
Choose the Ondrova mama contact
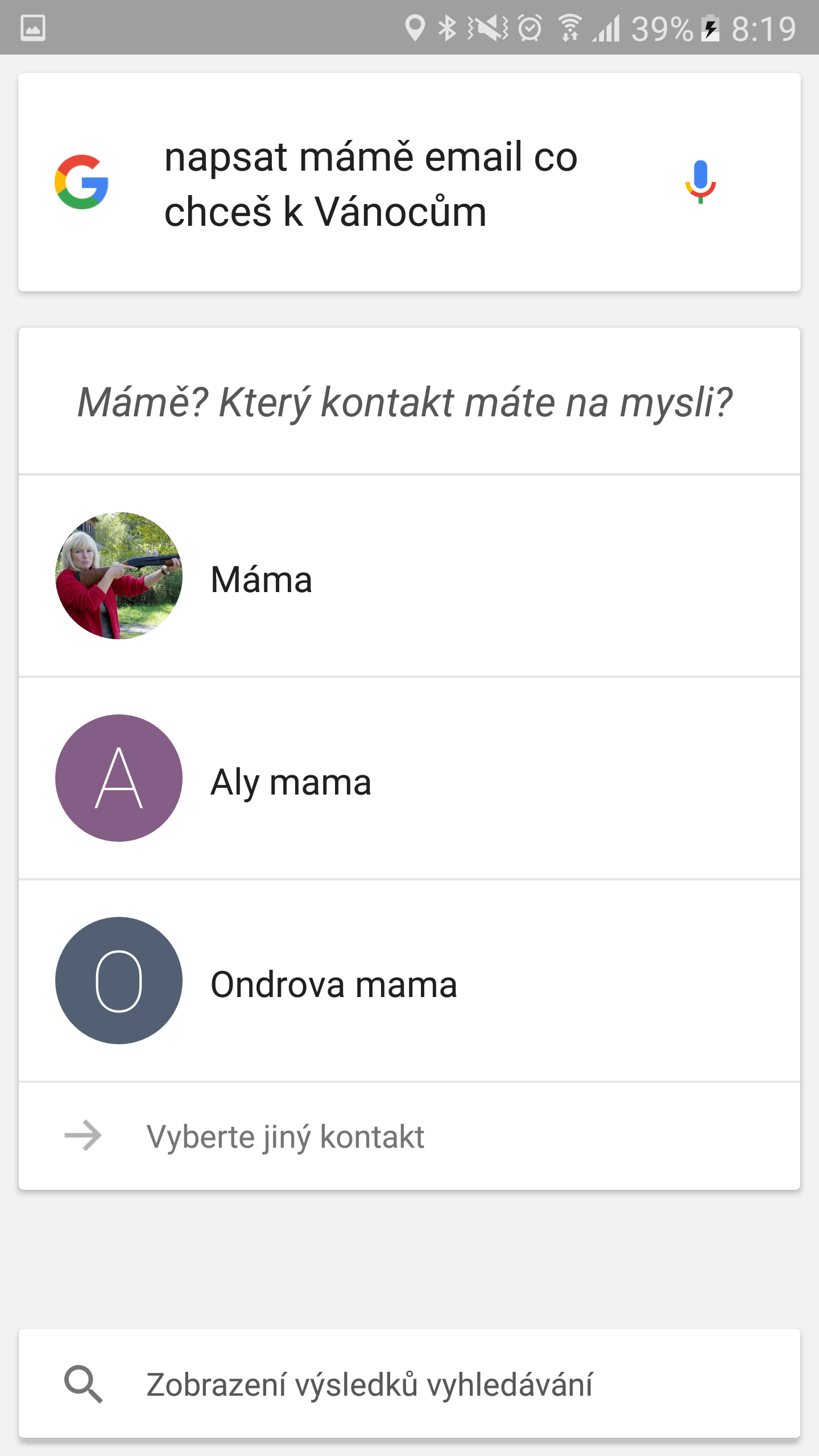(334, 985)
